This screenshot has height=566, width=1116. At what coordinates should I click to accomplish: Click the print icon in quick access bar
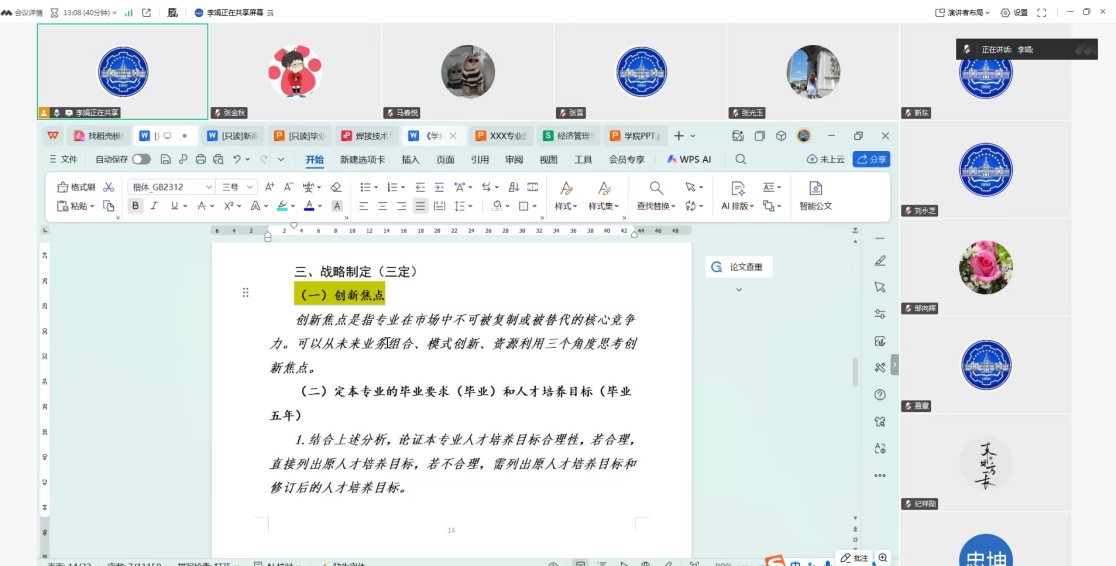[200, 159]
